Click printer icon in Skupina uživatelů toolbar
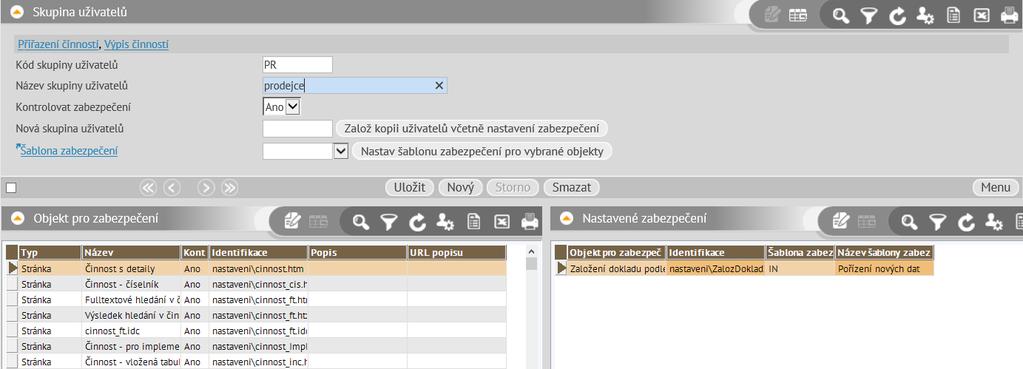 click(1009, 16)
